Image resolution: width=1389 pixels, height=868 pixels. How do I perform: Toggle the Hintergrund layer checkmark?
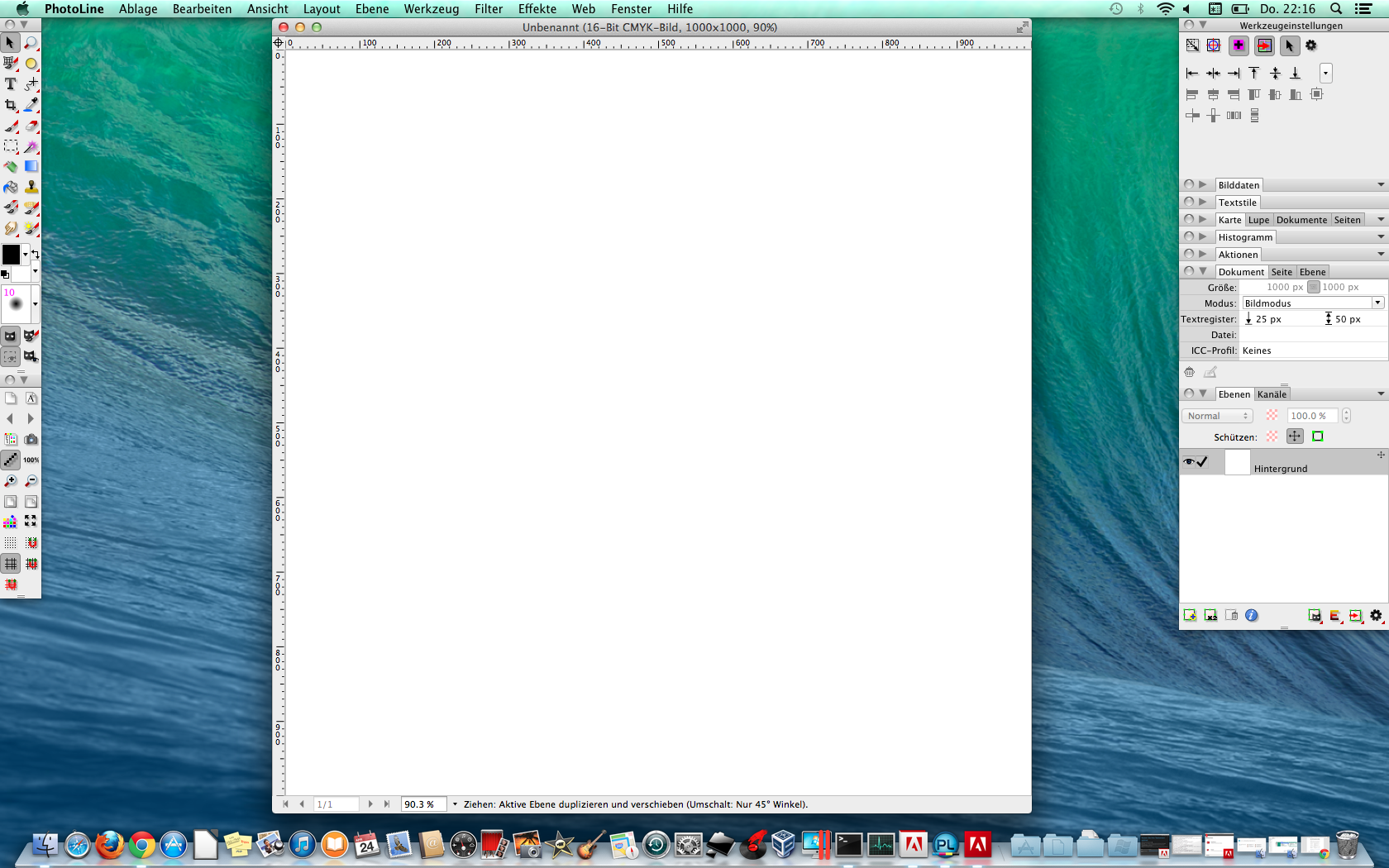[x=1202, y=462]
